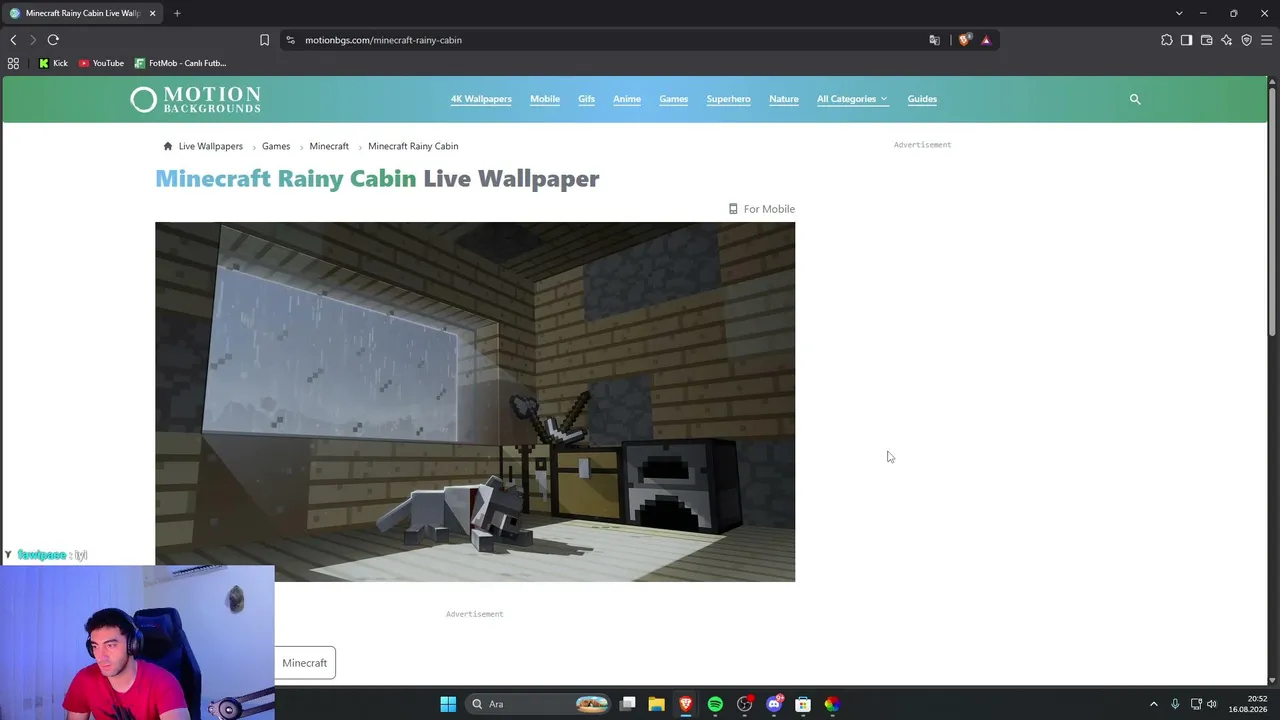
Task: Click the For Mobile link
Action: 762,209
